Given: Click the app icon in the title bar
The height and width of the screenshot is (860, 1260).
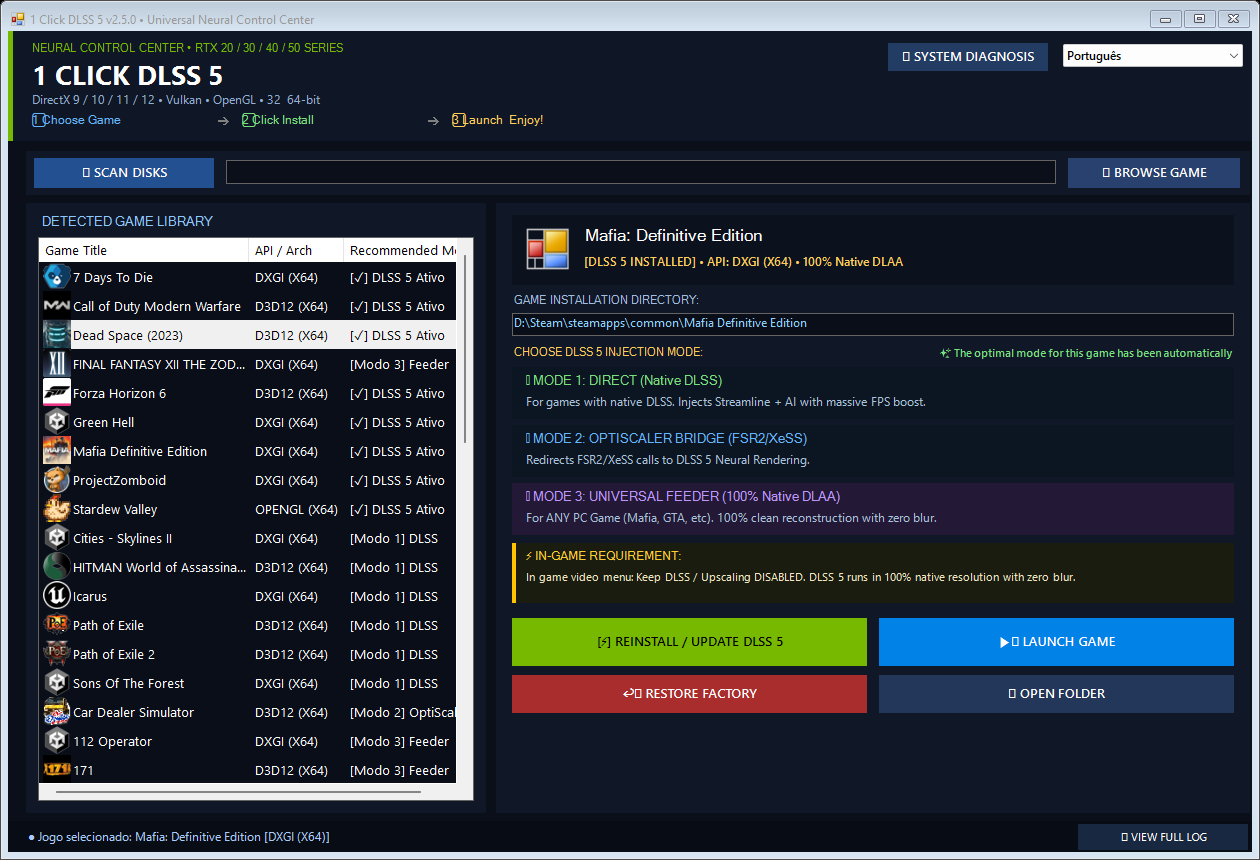Looking at the screenshot, I should (17, 19).
